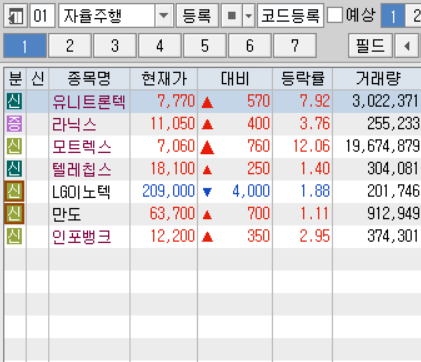The width and height of the screenshot is (421, 362).
Task: Click the price 7,770 for 유니트론텍
Action: [x=176, y=101]
